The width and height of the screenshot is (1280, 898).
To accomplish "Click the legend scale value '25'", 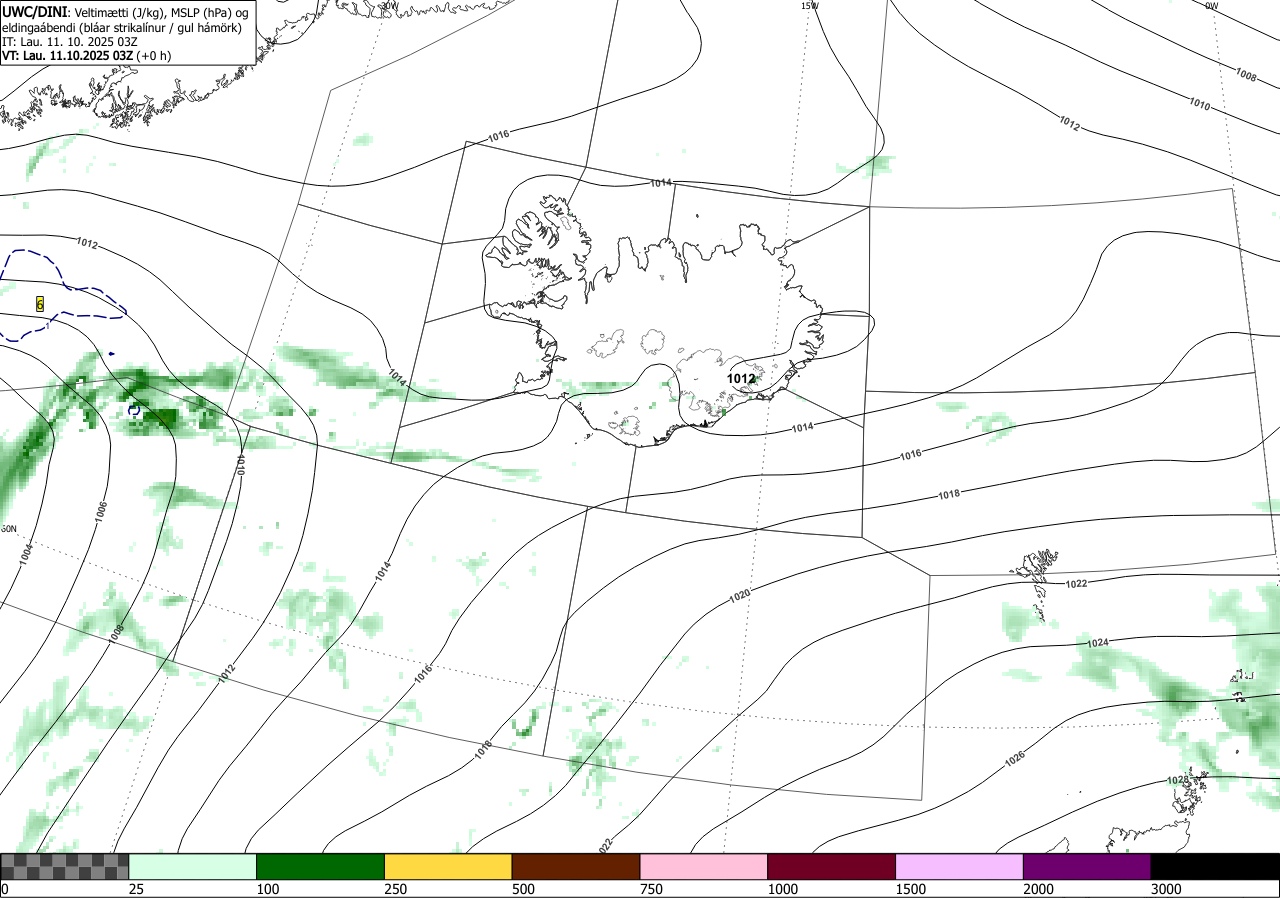I will (136, 889).
